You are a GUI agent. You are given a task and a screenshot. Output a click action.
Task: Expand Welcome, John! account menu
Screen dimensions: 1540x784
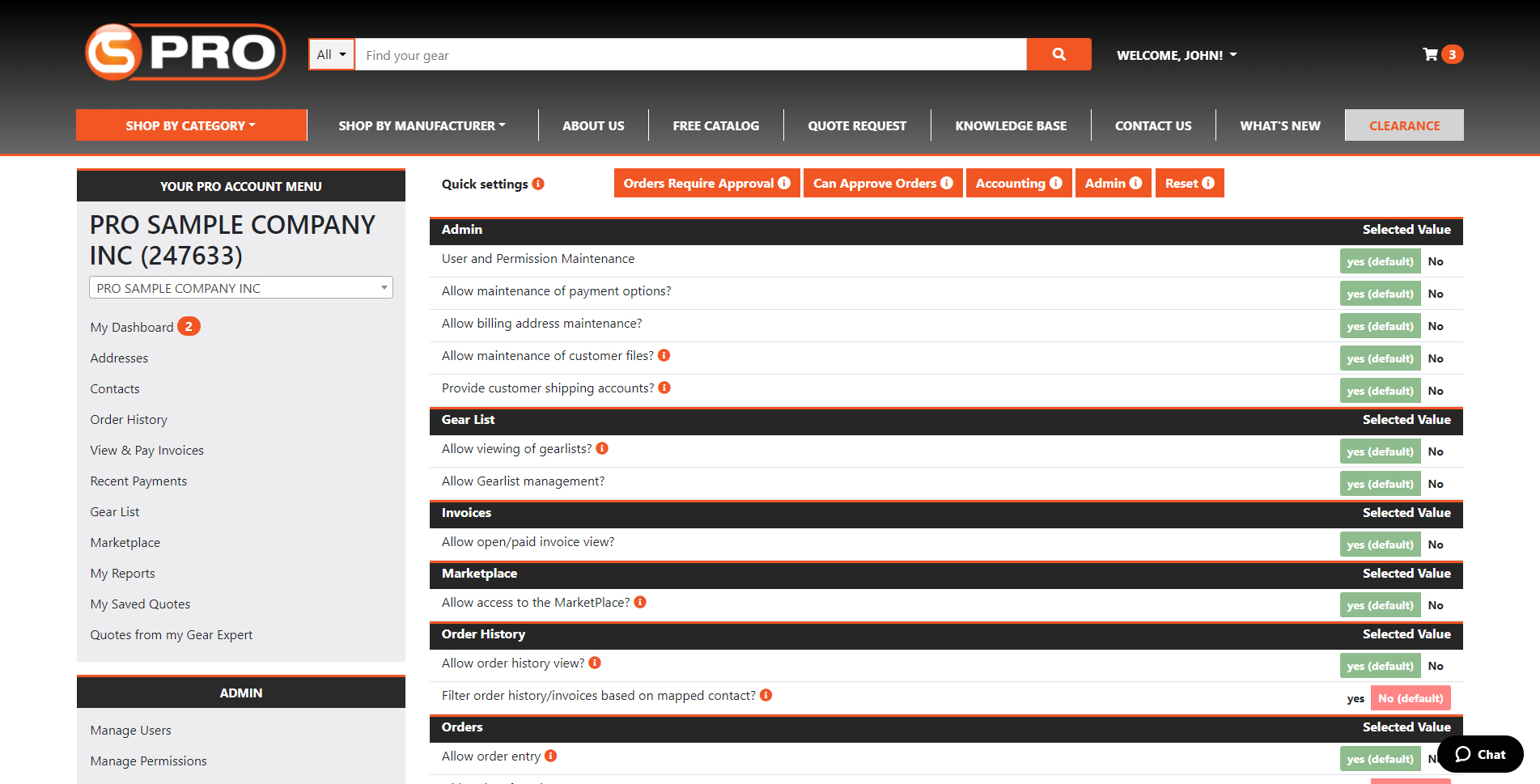(x=1177, y=55)
